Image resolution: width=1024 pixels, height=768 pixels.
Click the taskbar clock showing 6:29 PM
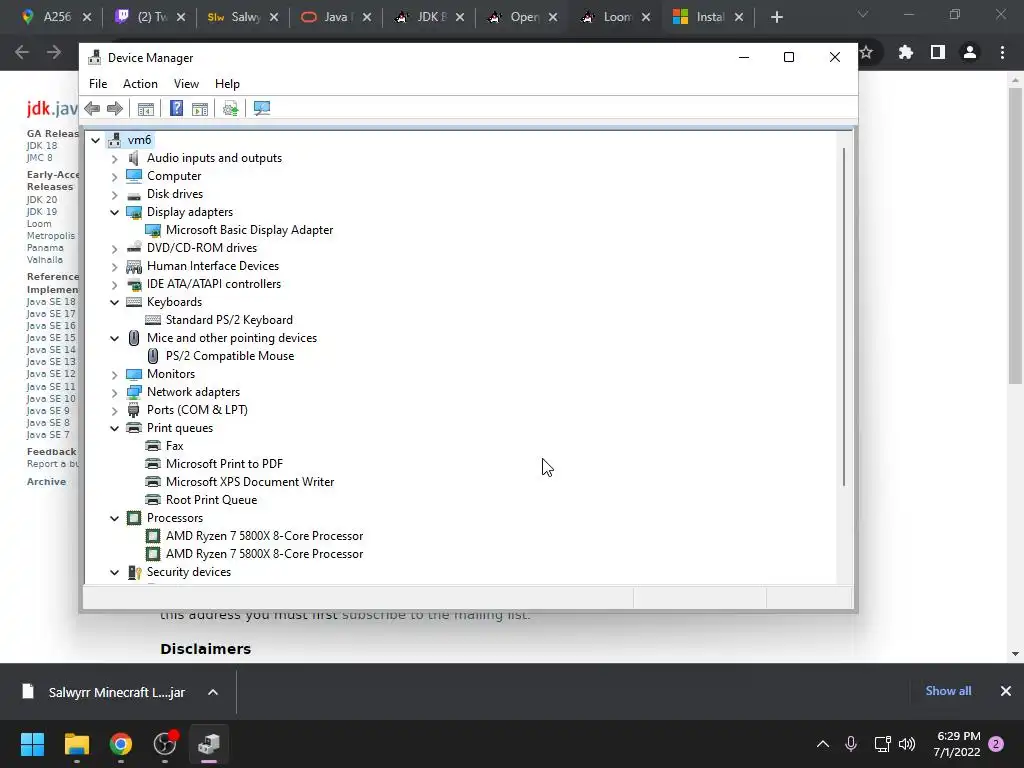tap(957, 744)
